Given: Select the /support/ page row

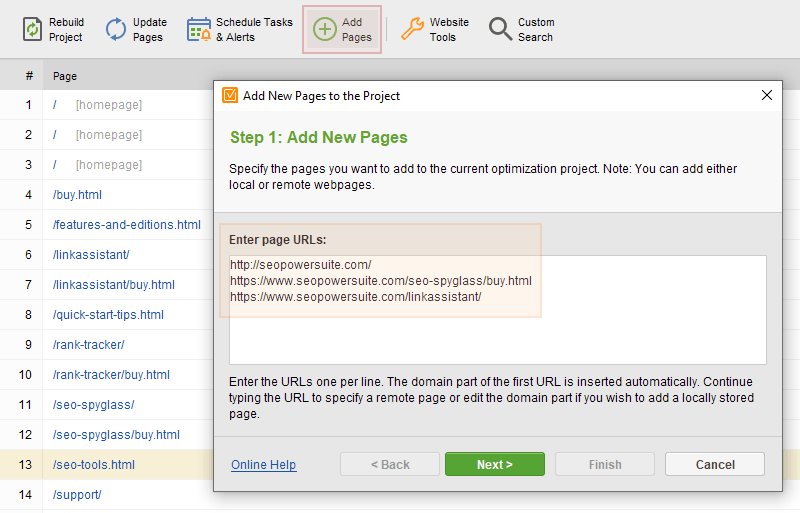Looking at the screenshot, I should click(106, 495).
